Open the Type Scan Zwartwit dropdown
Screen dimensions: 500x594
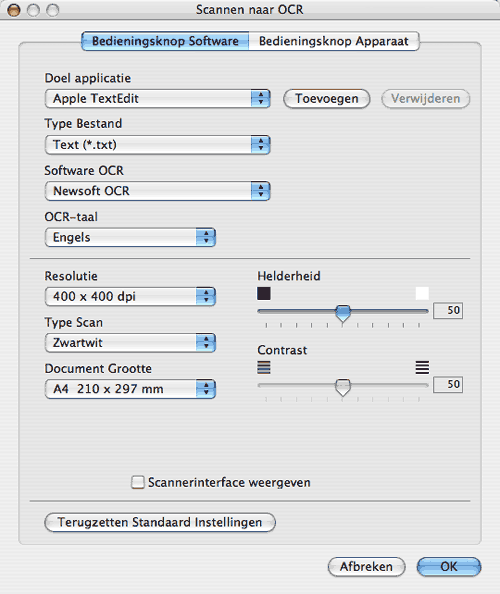130,343
